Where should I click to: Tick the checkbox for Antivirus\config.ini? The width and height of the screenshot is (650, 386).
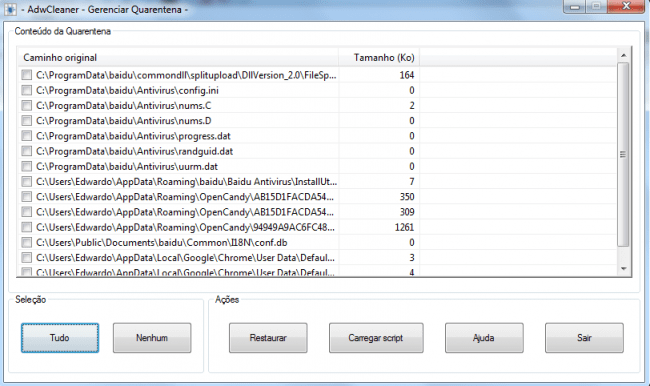click(x=27, y=90)
